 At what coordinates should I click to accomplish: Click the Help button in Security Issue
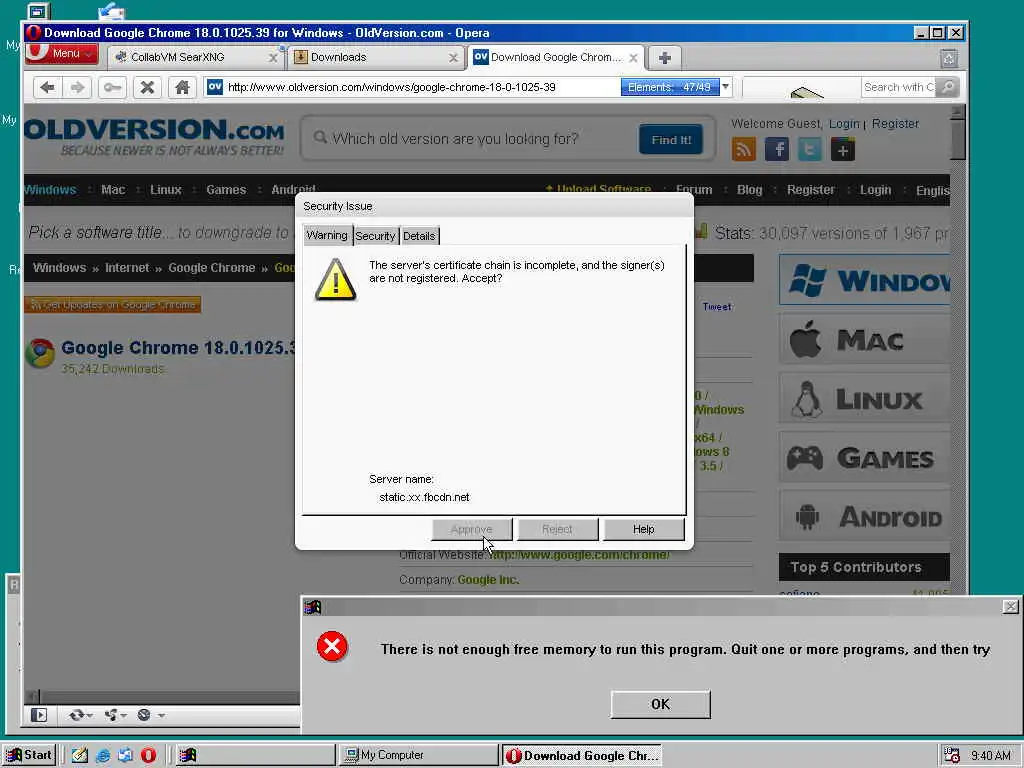[643, 529]
